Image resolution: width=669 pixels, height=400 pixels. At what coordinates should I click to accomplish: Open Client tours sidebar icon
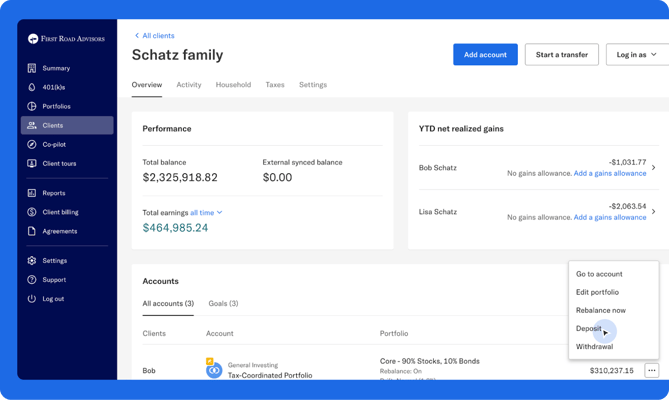pos(32,163)
